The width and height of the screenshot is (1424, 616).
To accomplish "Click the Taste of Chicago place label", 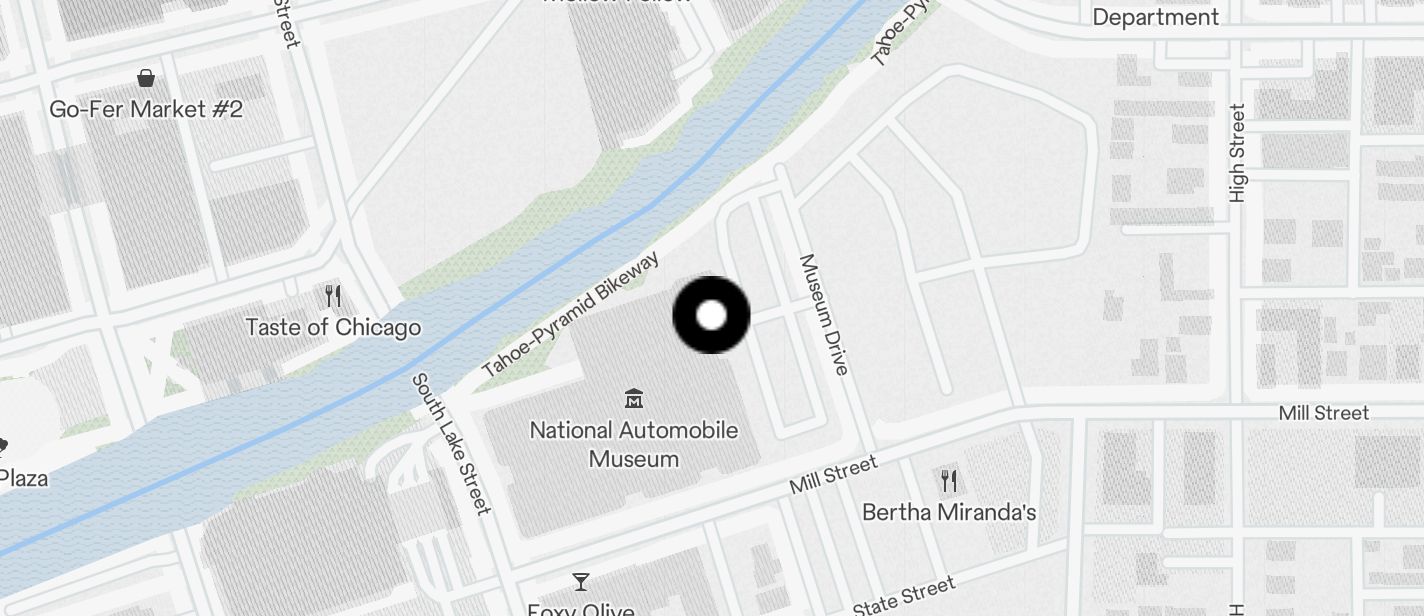I will [x=333, y=328].
